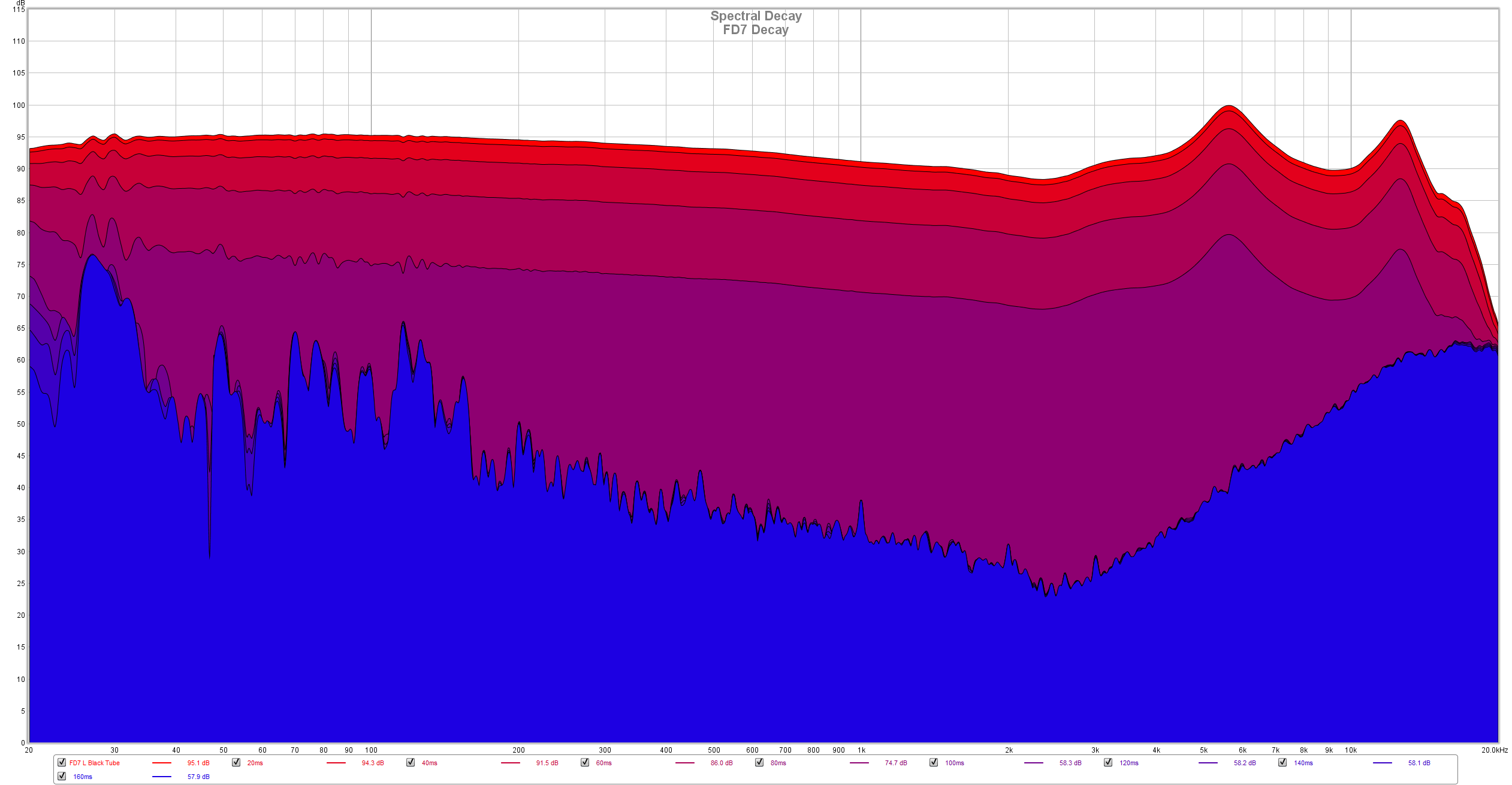Click the 57.9 dB reading for 160ms
Screen dimensions: 1512x785
tap(198, 777)
